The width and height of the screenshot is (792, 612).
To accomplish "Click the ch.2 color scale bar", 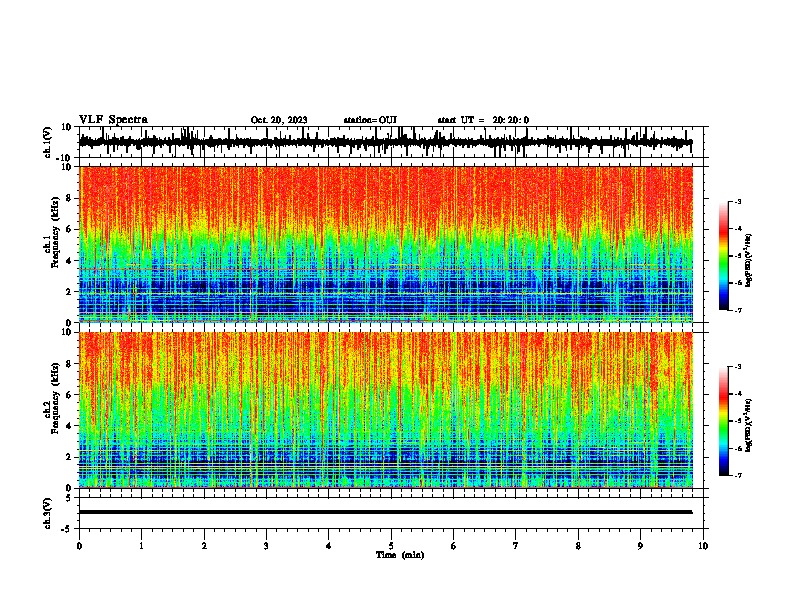I will (723, 421).
